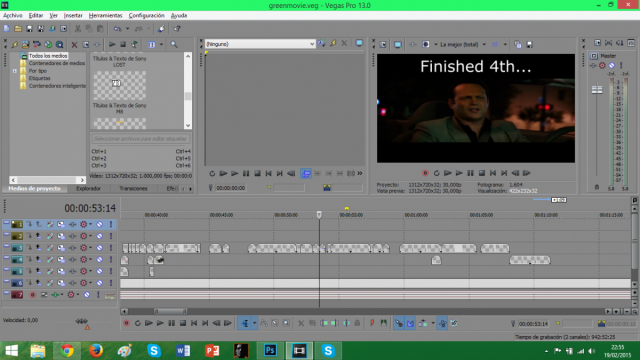Arm track 7 for record
The image size is (640, 360).
point(33,295)
